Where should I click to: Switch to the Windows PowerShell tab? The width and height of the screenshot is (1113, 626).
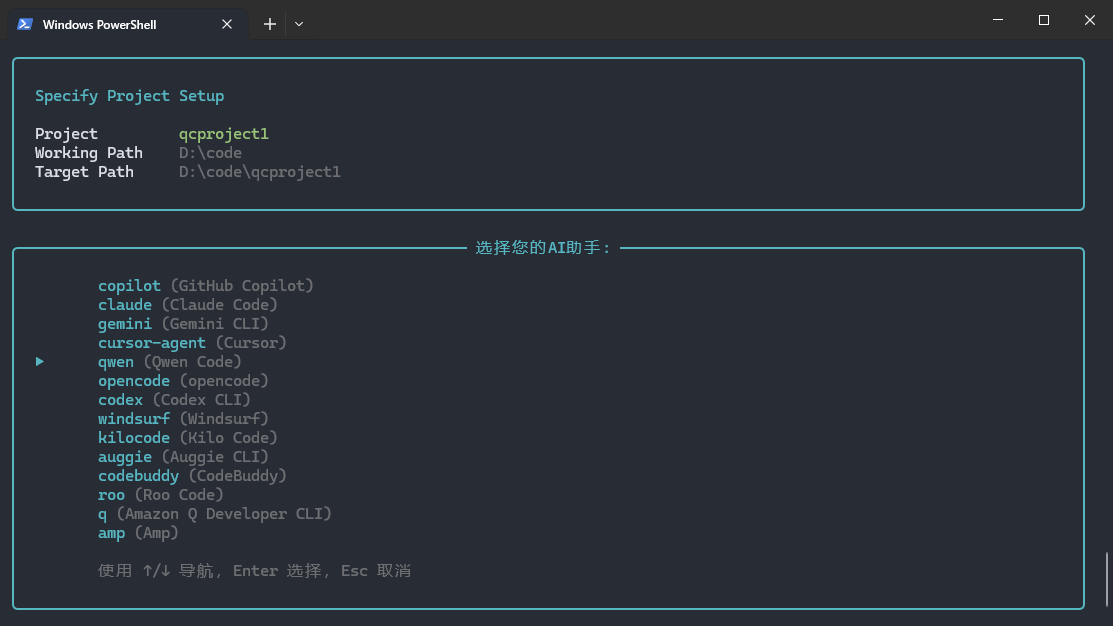(x=120, y=23)
